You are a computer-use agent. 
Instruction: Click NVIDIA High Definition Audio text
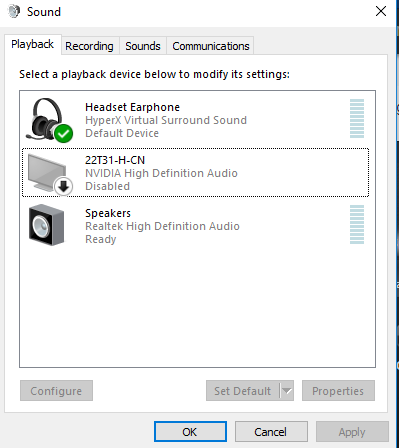161,173
